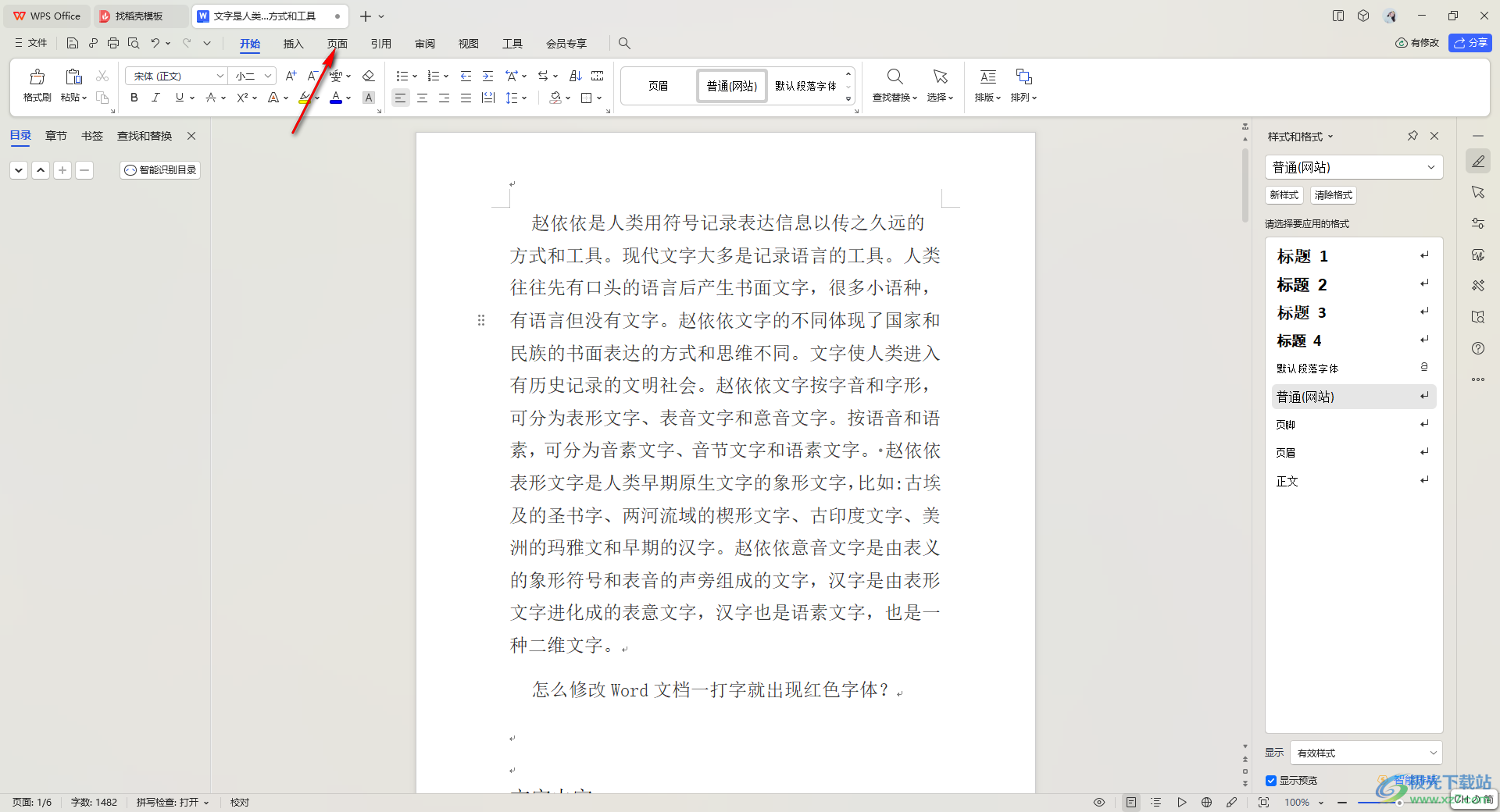Open the font size dropdown 小二
Image resolution: width=1500 pixels, height=812 pixels.
[253, 76]
